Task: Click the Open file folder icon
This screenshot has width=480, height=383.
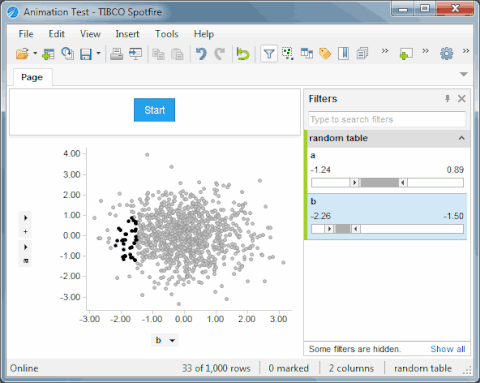Action: (22, 53)
